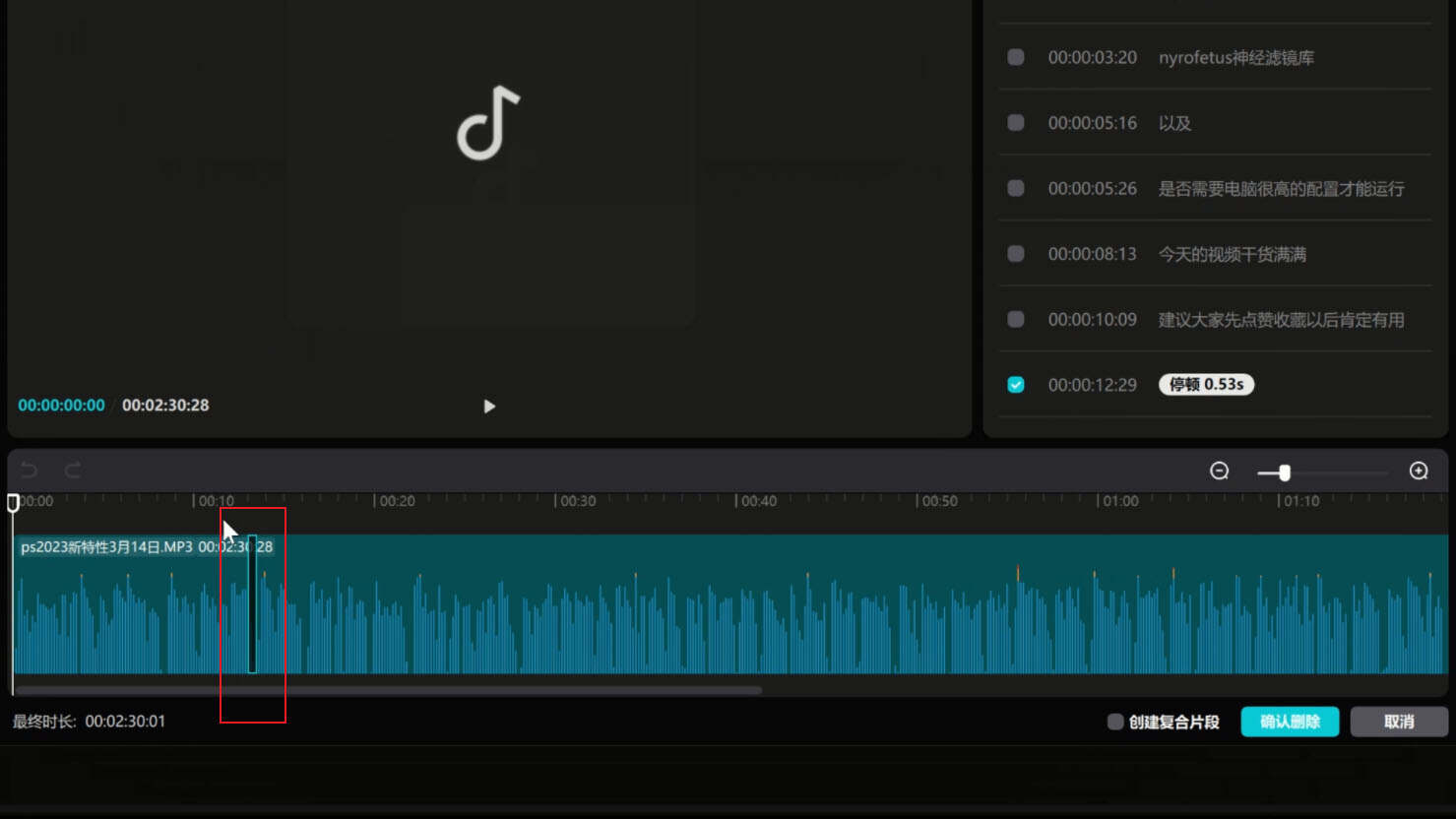Click the play button in preview
The image size is (1456, 819).
(x=489, y=407)
